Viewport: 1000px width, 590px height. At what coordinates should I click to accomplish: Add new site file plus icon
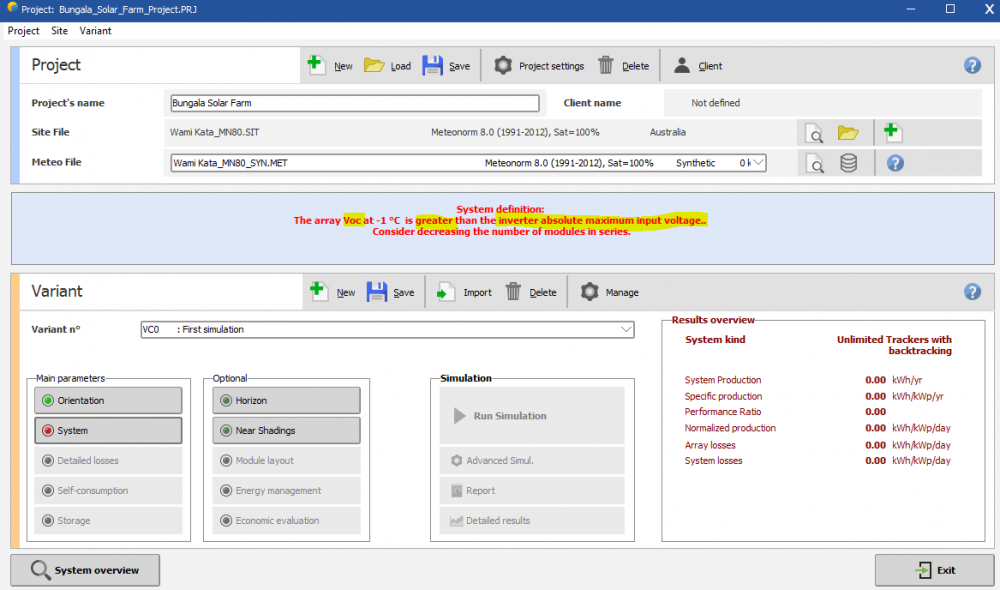pos(892,133)
